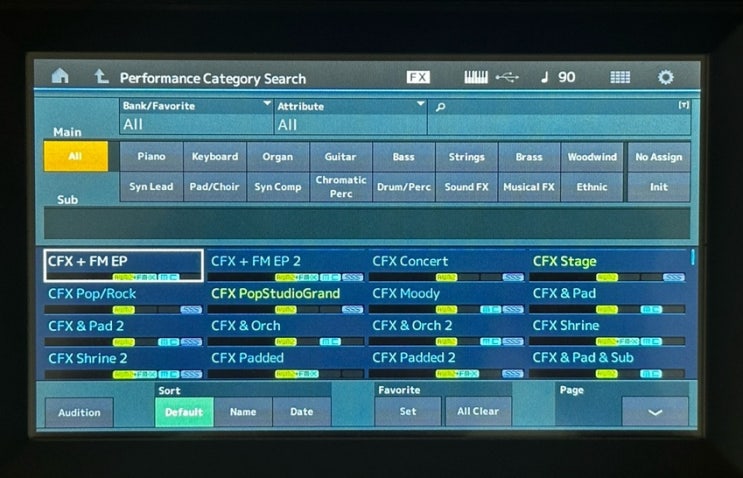
Task: Open the Attribute dropdown
Action: point(350,117)
